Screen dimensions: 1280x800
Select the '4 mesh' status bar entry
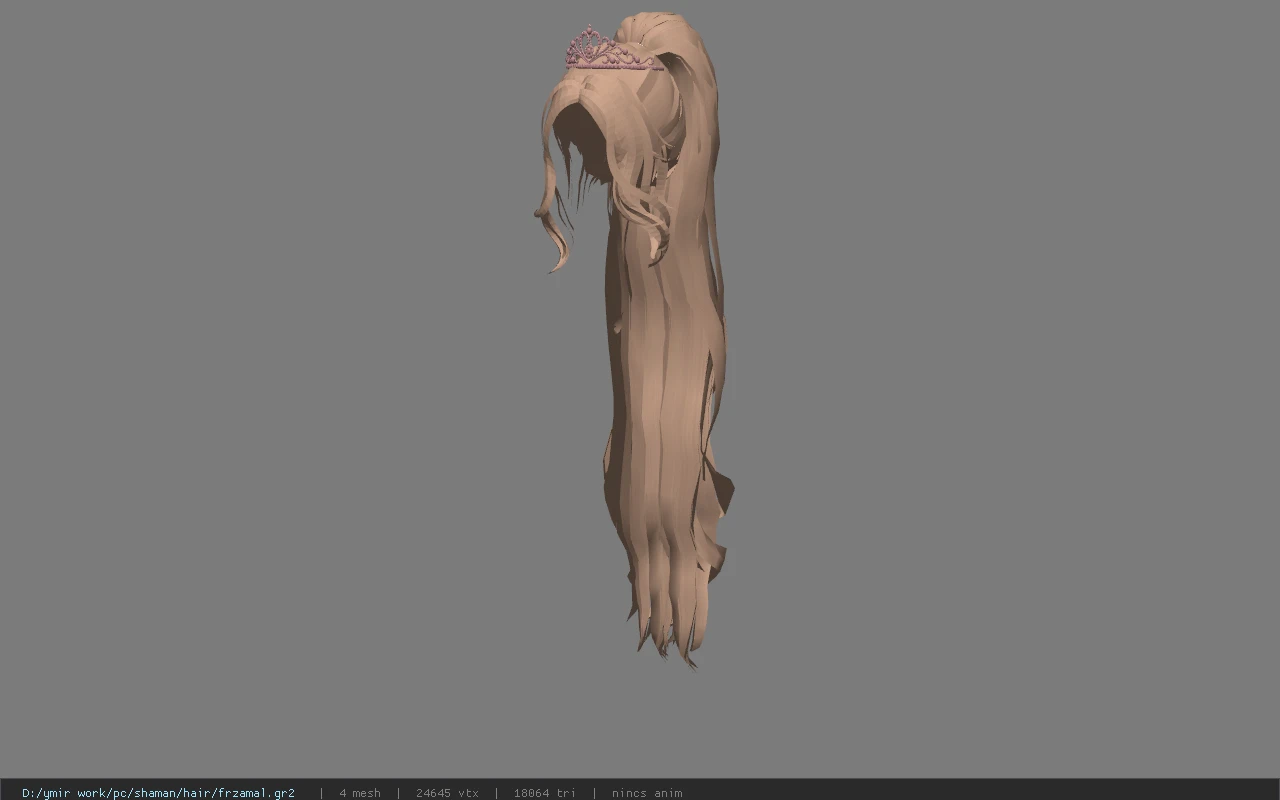360,793
